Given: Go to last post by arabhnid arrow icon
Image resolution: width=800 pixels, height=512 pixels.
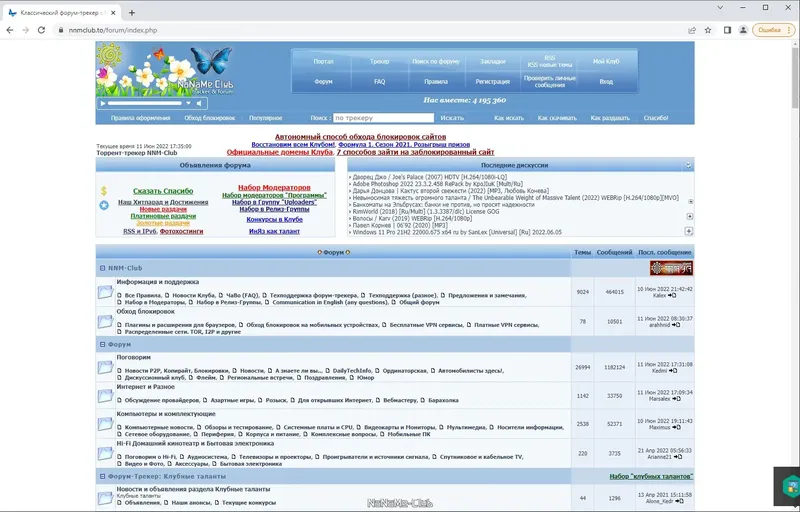Looking at the screenshot, I should 676,325.
